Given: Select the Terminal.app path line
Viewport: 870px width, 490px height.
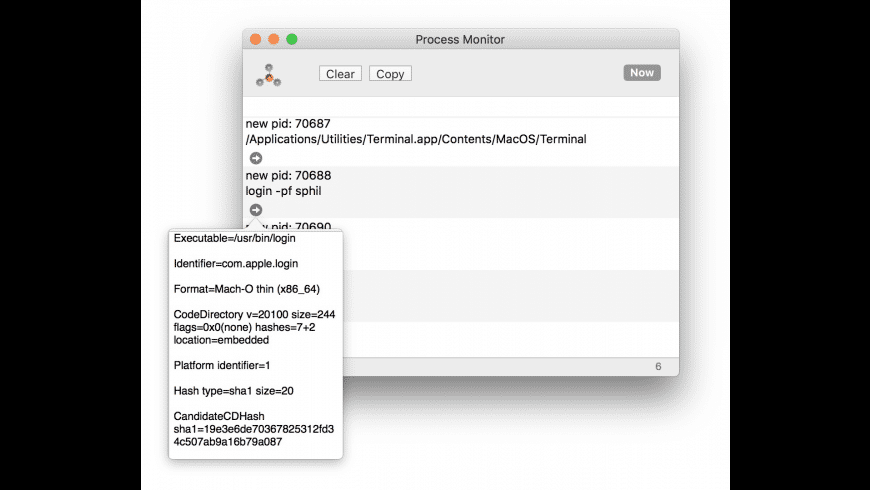Looking at the screenshot, I should click(x=416, y=139).
